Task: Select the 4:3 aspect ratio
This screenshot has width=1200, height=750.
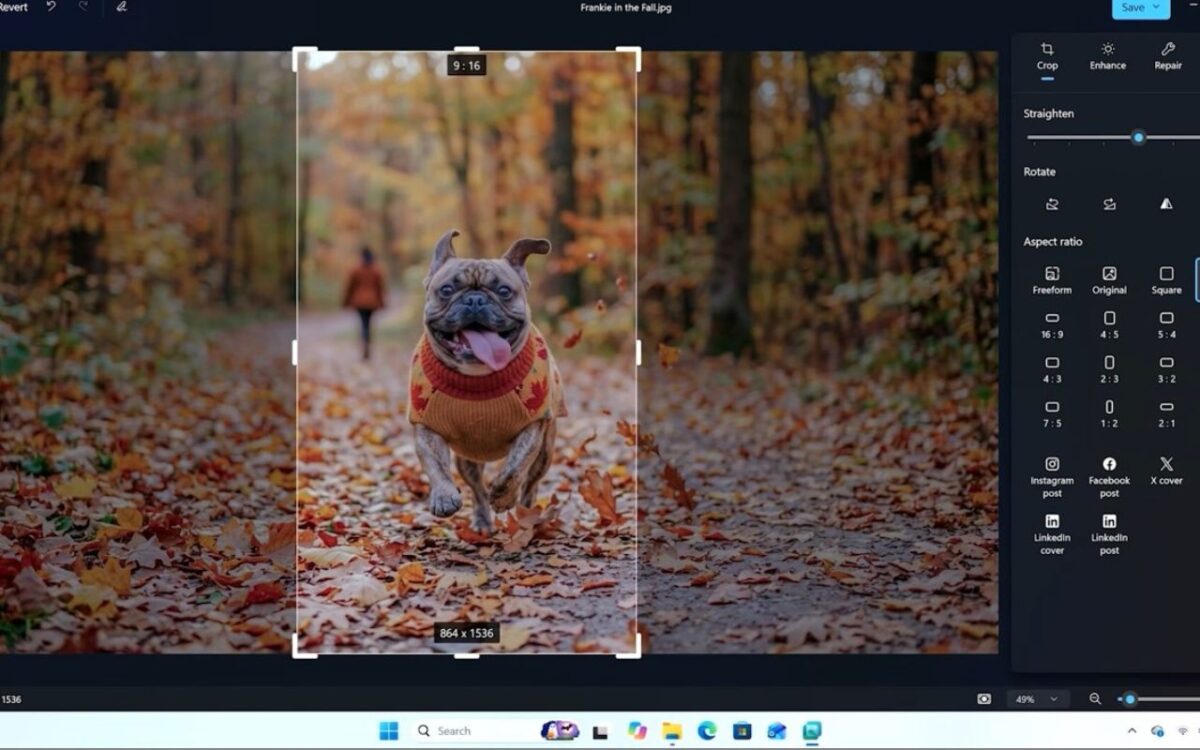Action: [x=1052, y=370]
